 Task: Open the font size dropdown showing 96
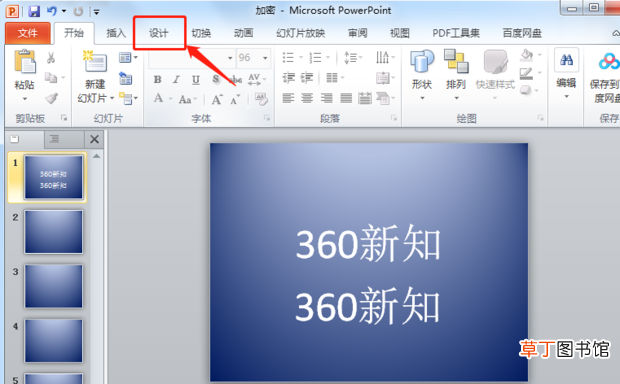(x=265, y=58)
